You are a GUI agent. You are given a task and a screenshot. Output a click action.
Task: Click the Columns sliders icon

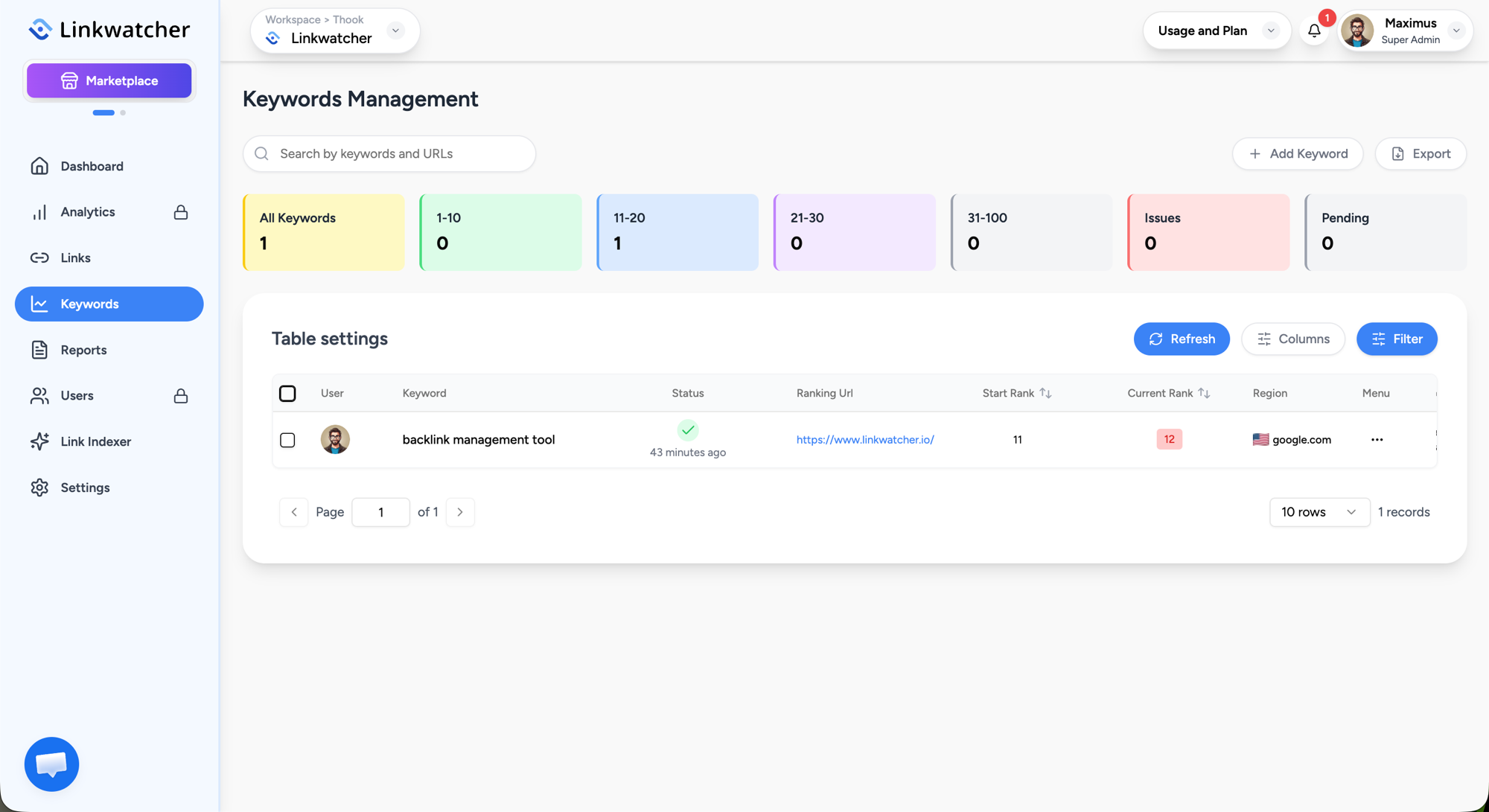tap(1264, 339)
